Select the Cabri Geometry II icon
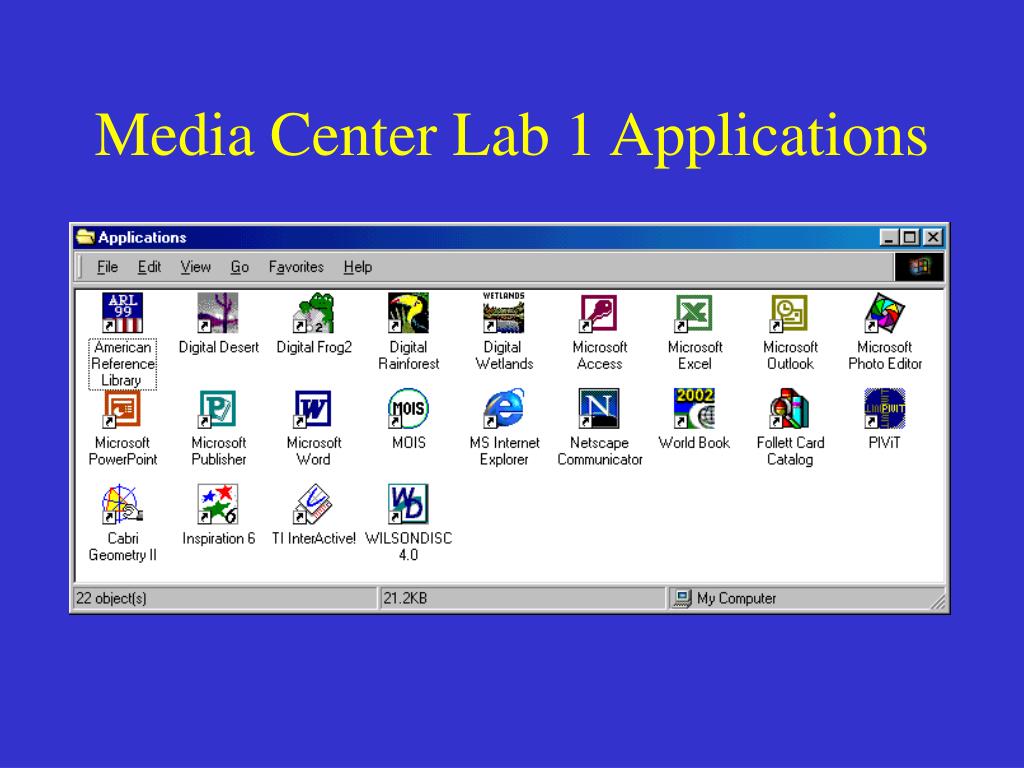 point(123,504)
